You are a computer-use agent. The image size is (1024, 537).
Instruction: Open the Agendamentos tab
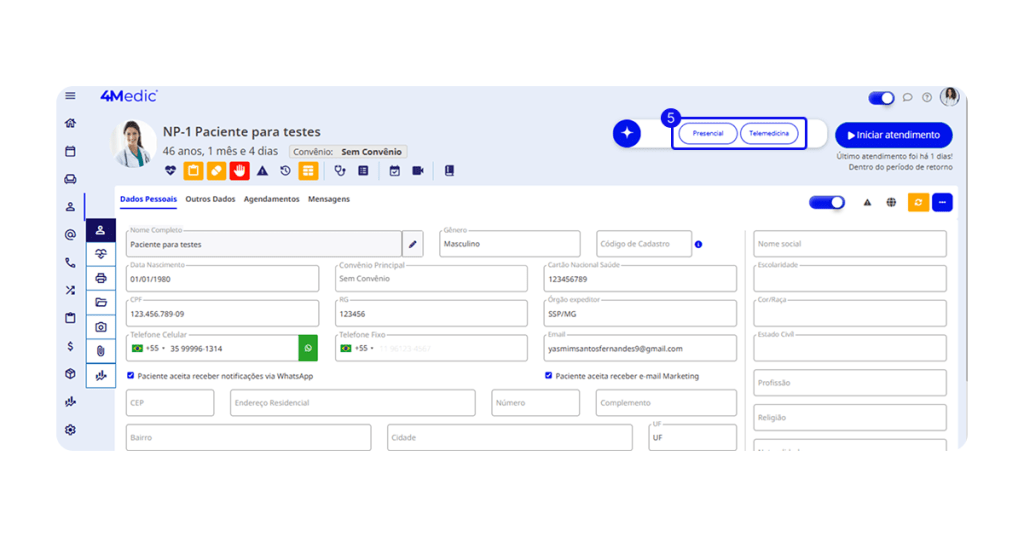(271, 199)
